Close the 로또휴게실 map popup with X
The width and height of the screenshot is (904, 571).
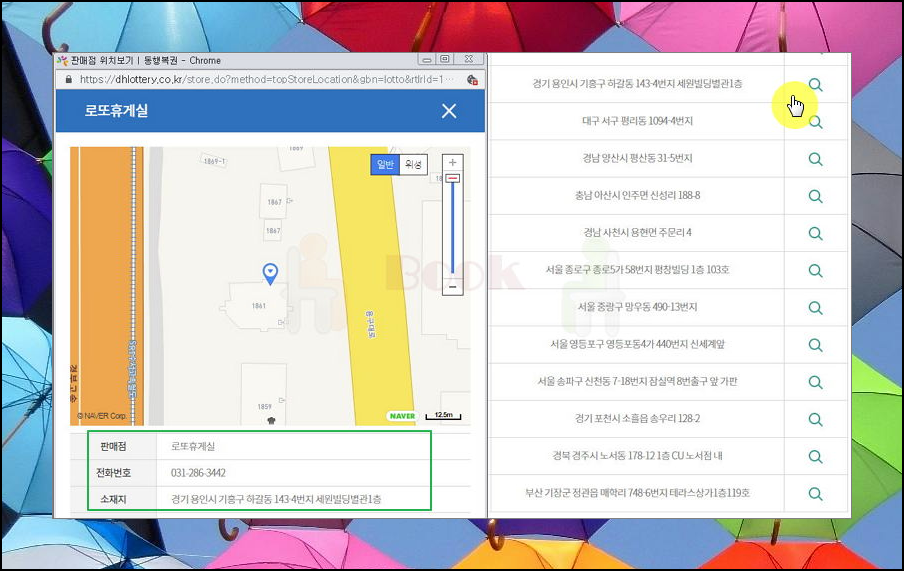click(x=449, y=111)
